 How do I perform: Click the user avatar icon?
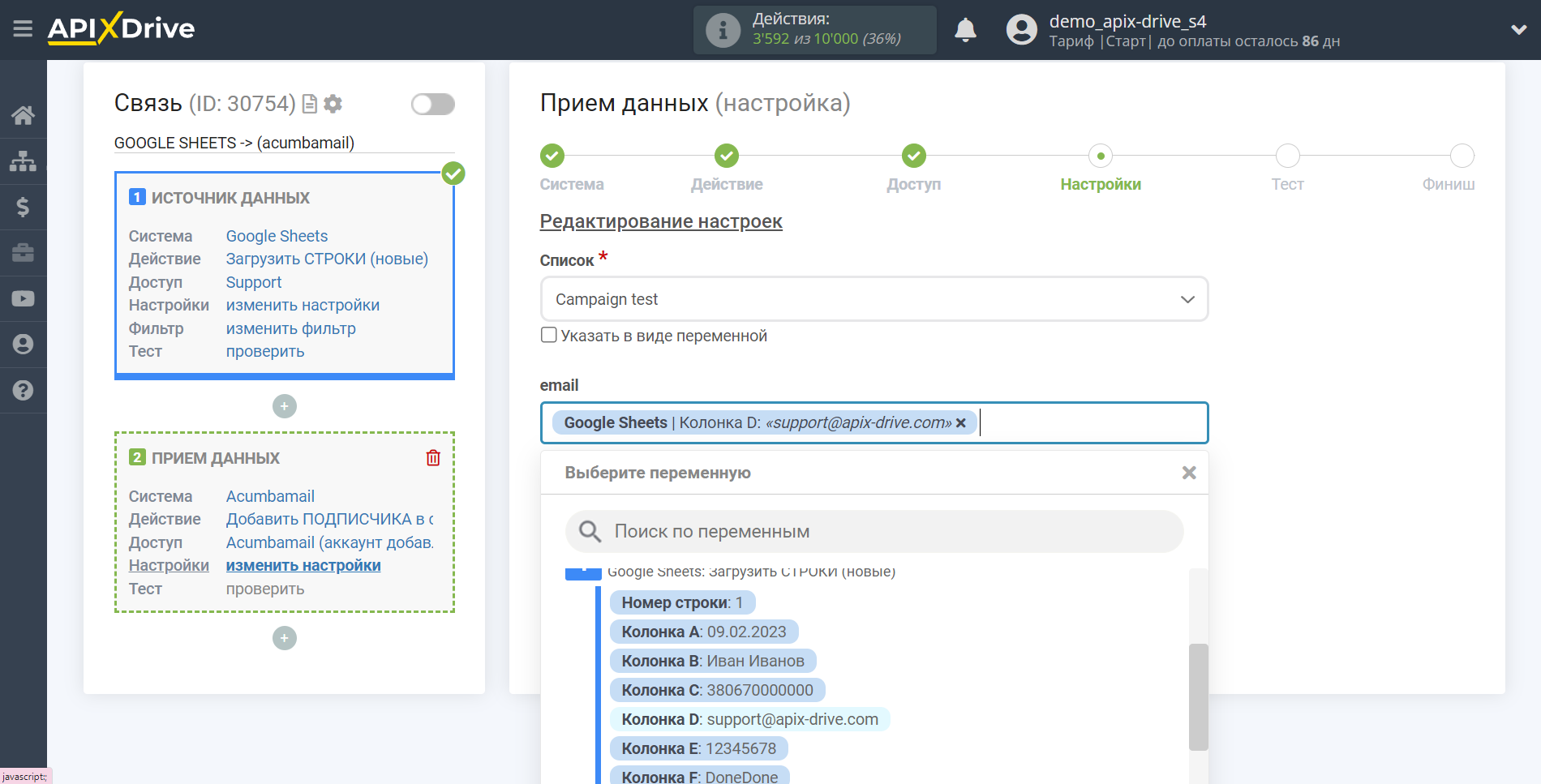pyautogui.click(x=1021, y=30)
